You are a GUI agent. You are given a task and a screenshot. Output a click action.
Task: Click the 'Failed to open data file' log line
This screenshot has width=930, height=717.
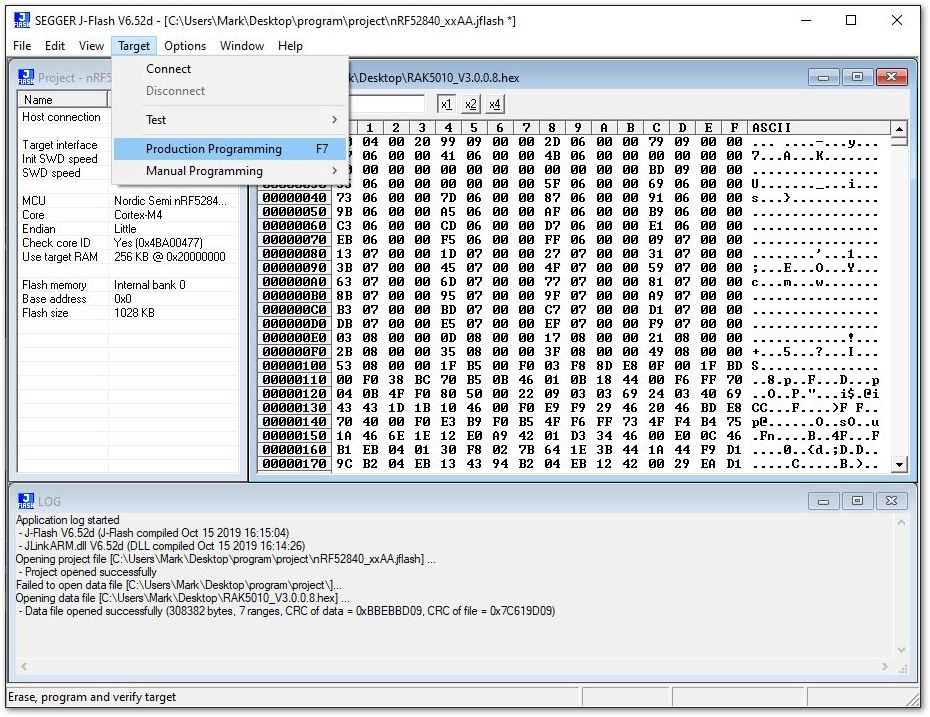coord(179,585)
